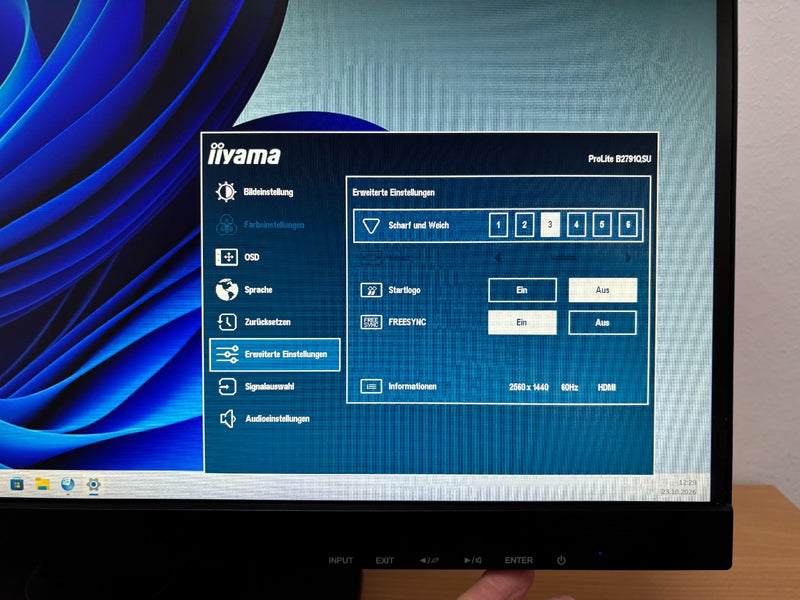Select sharpness level 3
This screenshot has height=600, width=800.
(x=550, y=225)
